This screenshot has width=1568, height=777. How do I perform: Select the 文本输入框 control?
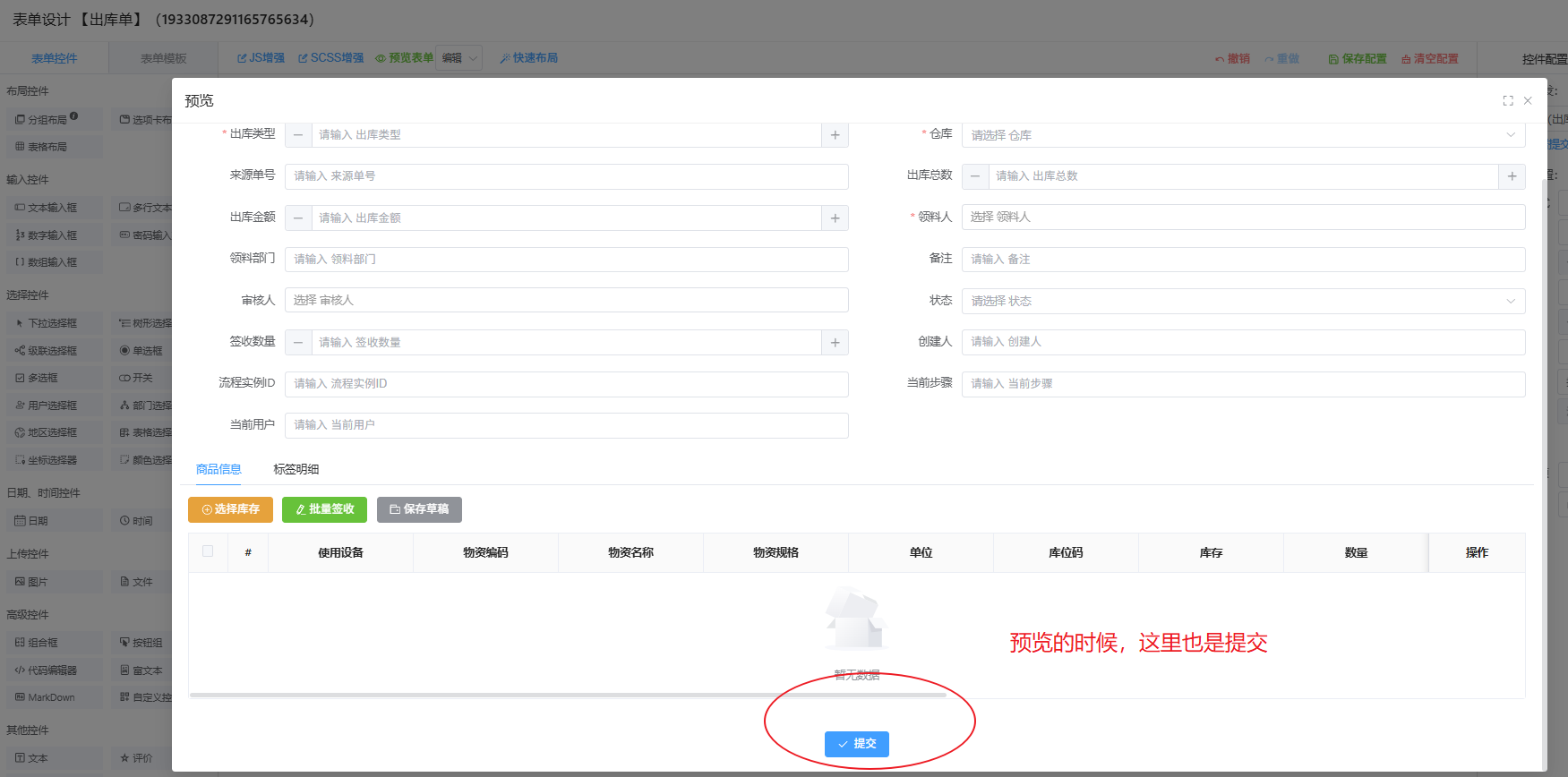coord(54,208)
